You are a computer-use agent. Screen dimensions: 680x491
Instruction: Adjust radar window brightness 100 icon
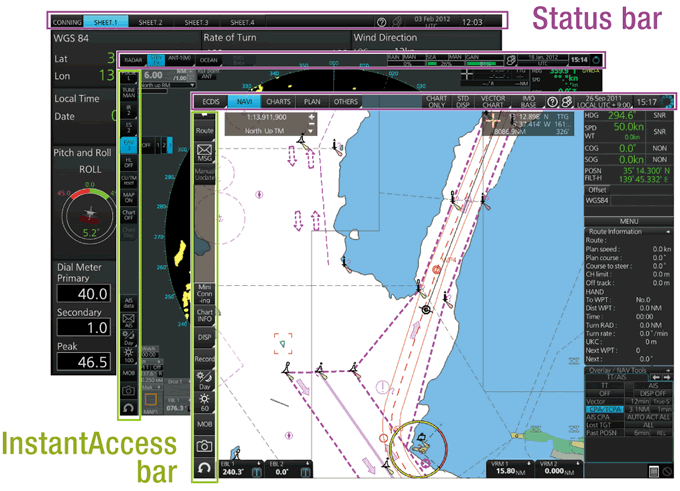[x=128, y=354]
